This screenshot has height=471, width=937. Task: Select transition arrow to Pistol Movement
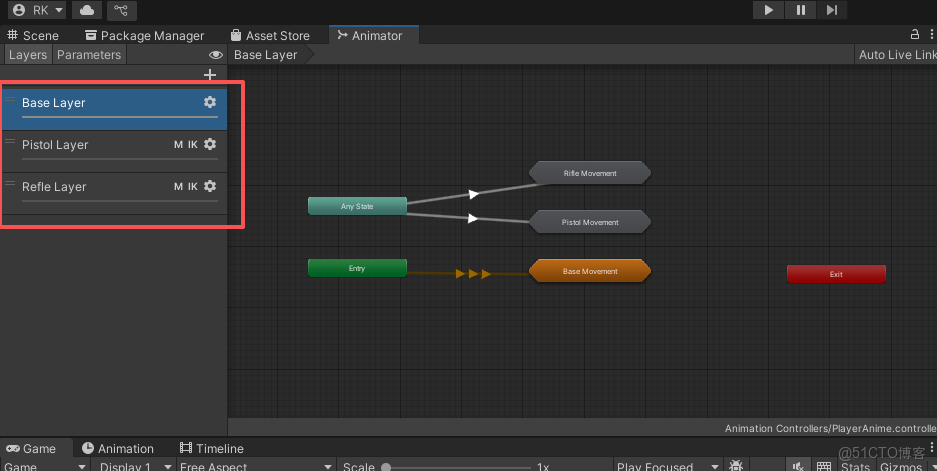pyautogui.click(x=473, y=218)
